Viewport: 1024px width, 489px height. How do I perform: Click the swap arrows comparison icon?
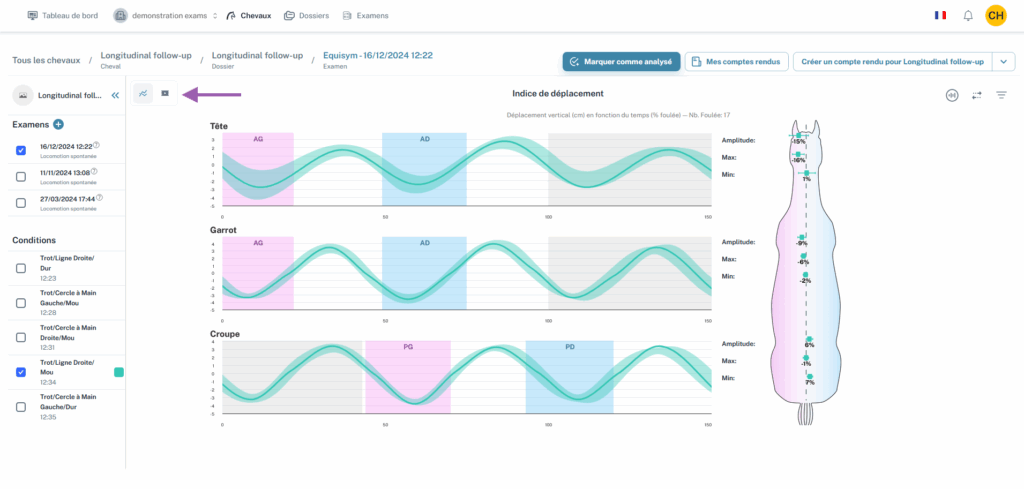tap(976, 95)
